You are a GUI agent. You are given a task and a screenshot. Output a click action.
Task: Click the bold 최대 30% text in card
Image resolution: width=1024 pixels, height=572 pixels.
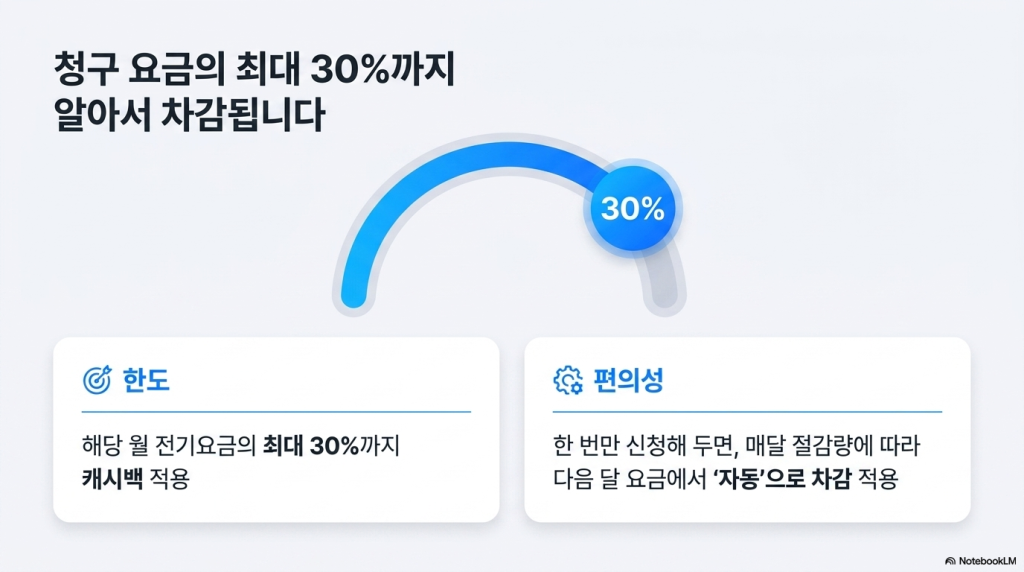tap(311, 446)
